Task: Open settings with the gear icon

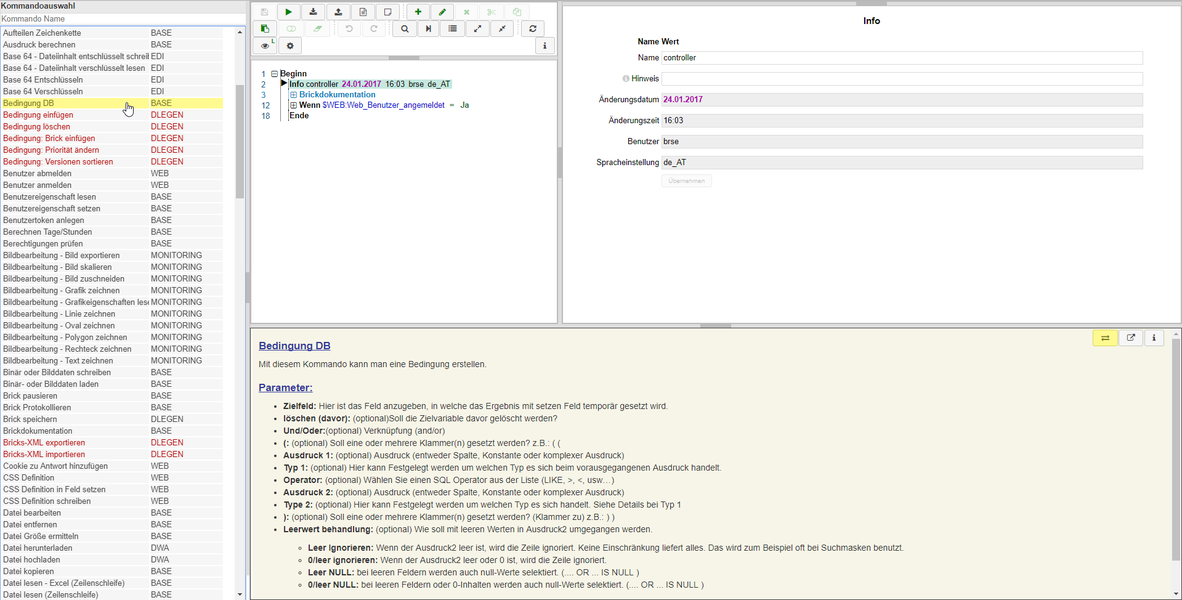Action: 290,46
